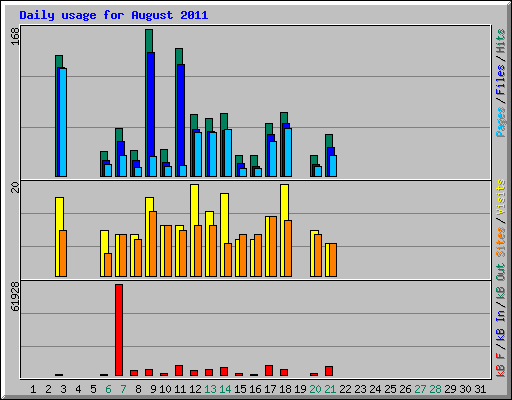The image size is (512, 400).
Task: Select day 23 on the x-axis
Action: pyautogui.click(x=360, y=389)
